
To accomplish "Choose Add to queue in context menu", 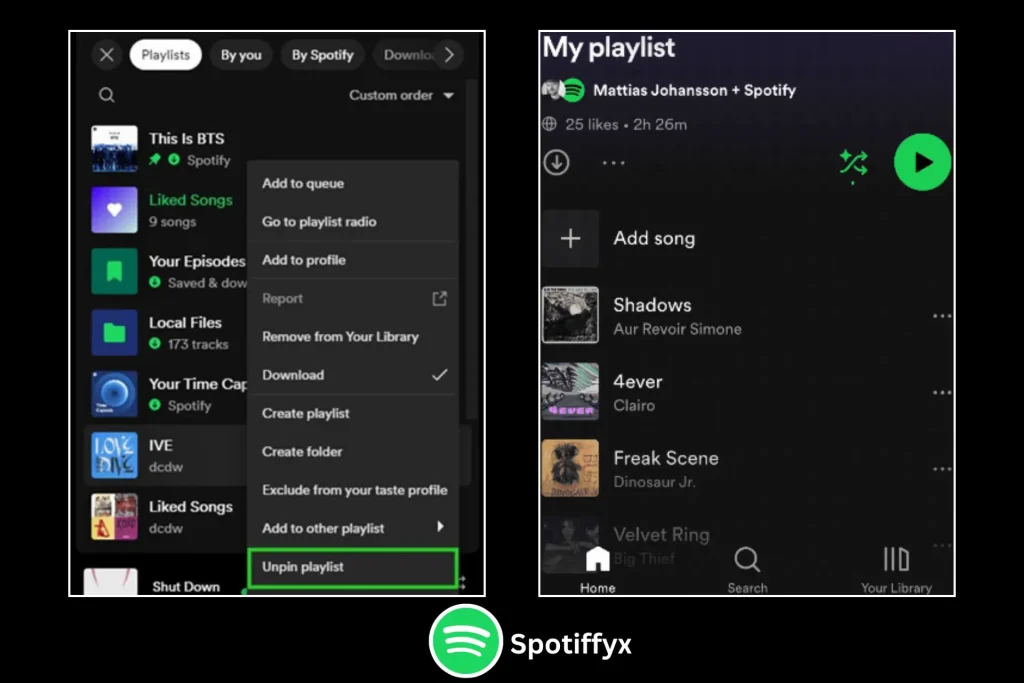I will point(353,183).
